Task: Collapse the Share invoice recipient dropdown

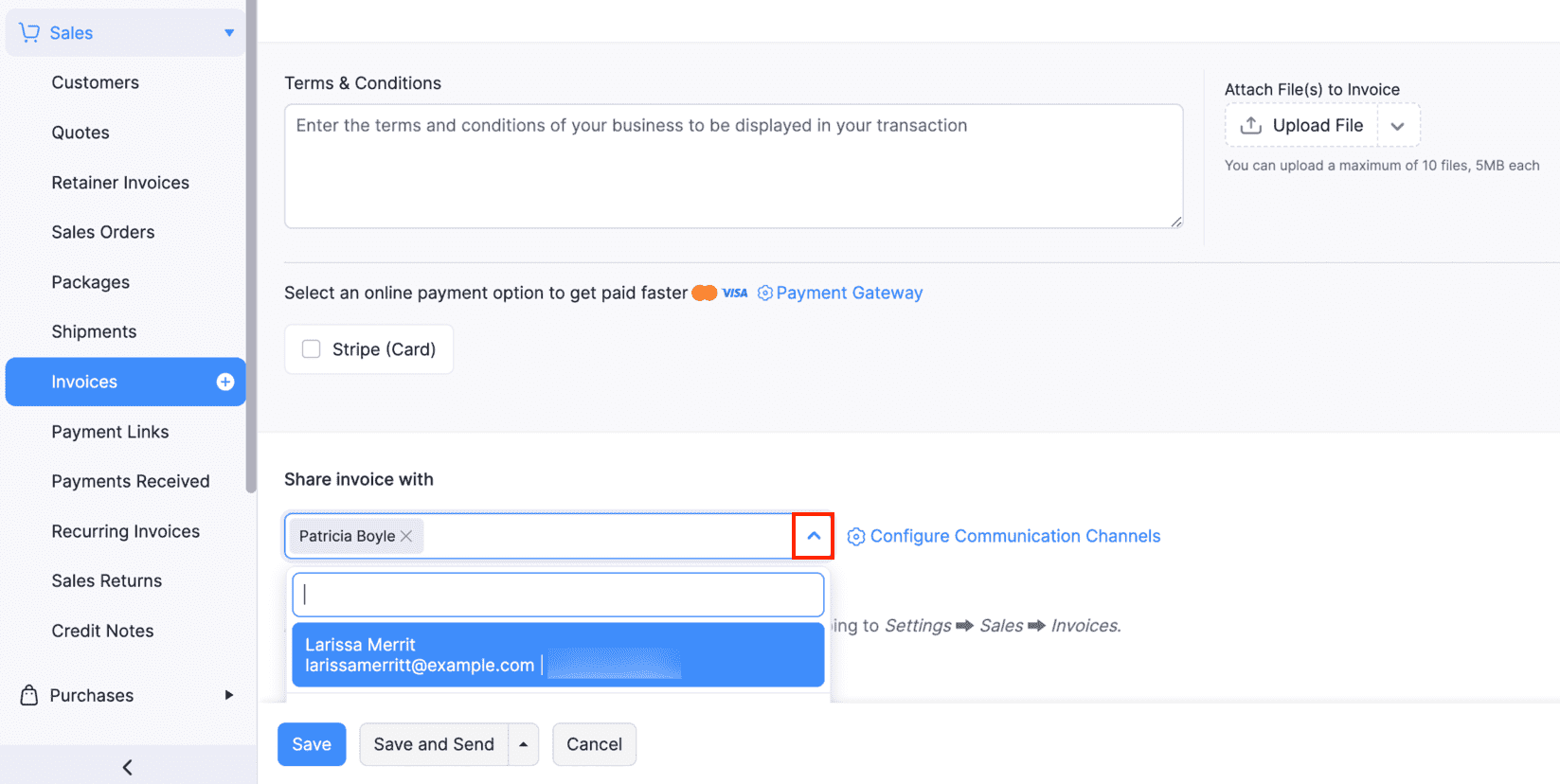Action: 813,536
